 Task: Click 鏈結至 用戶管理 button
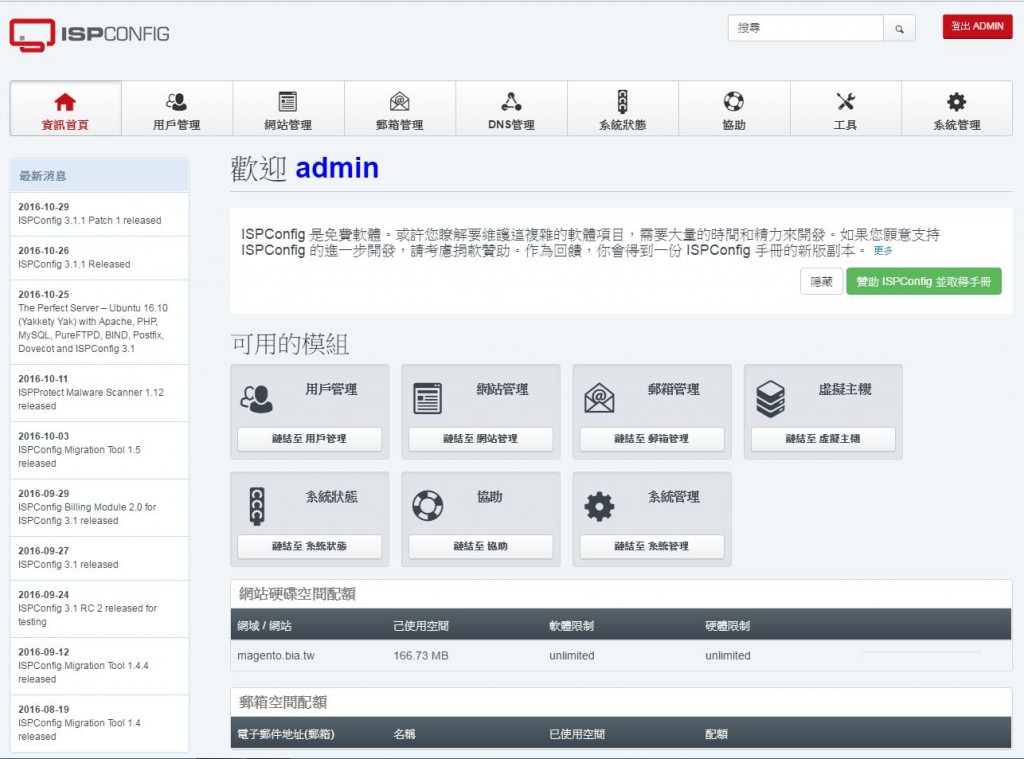[x=310, y=439]
